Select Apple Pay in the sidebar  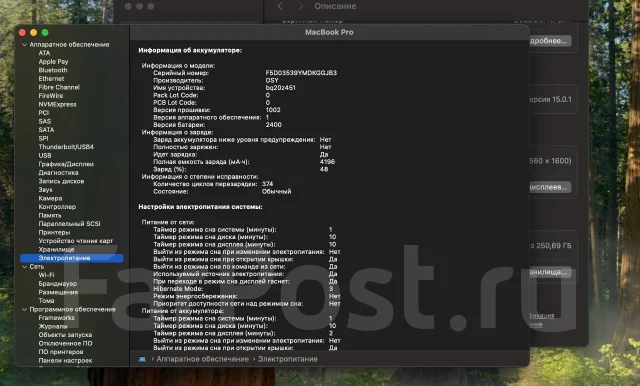pyautogui.click(x=53, y=62)
